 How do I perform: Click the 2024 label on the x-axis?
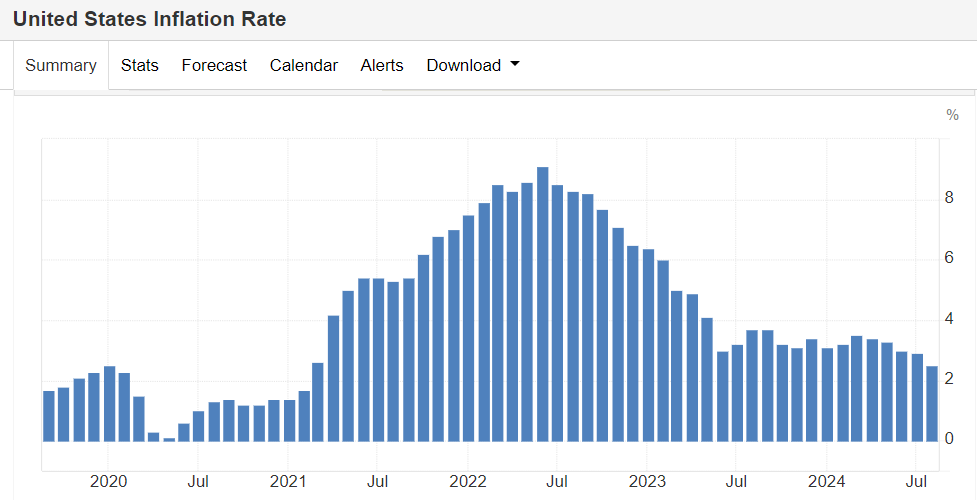point(828,481)
